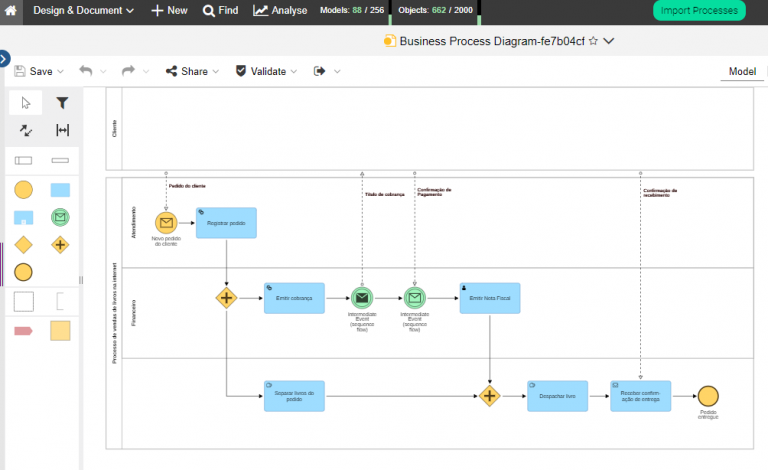Click the Home icon in top bar
768x470 pixels.
coord(10,11)
